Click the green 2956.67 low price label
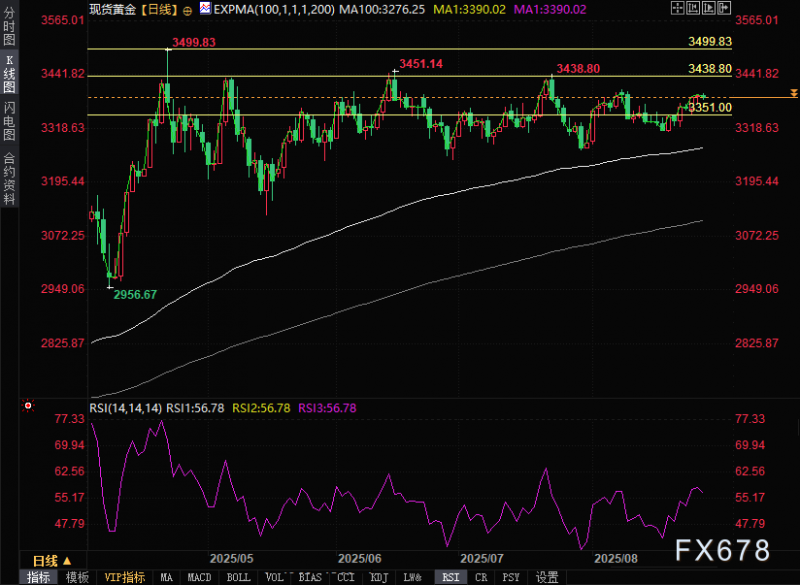800x585 pixels. (135, 295)
